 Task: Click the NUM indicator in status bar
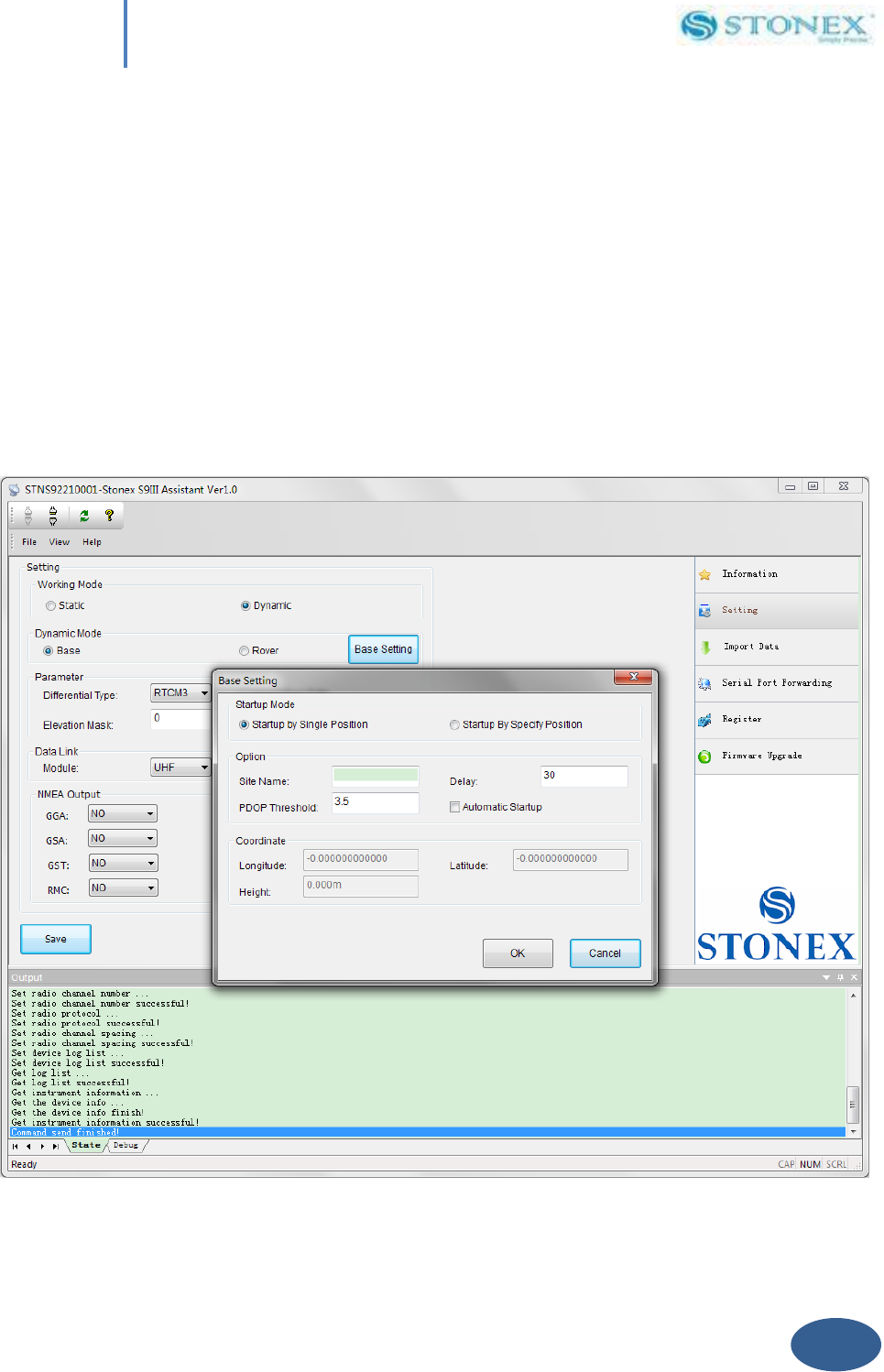[x=810, y=1165]
